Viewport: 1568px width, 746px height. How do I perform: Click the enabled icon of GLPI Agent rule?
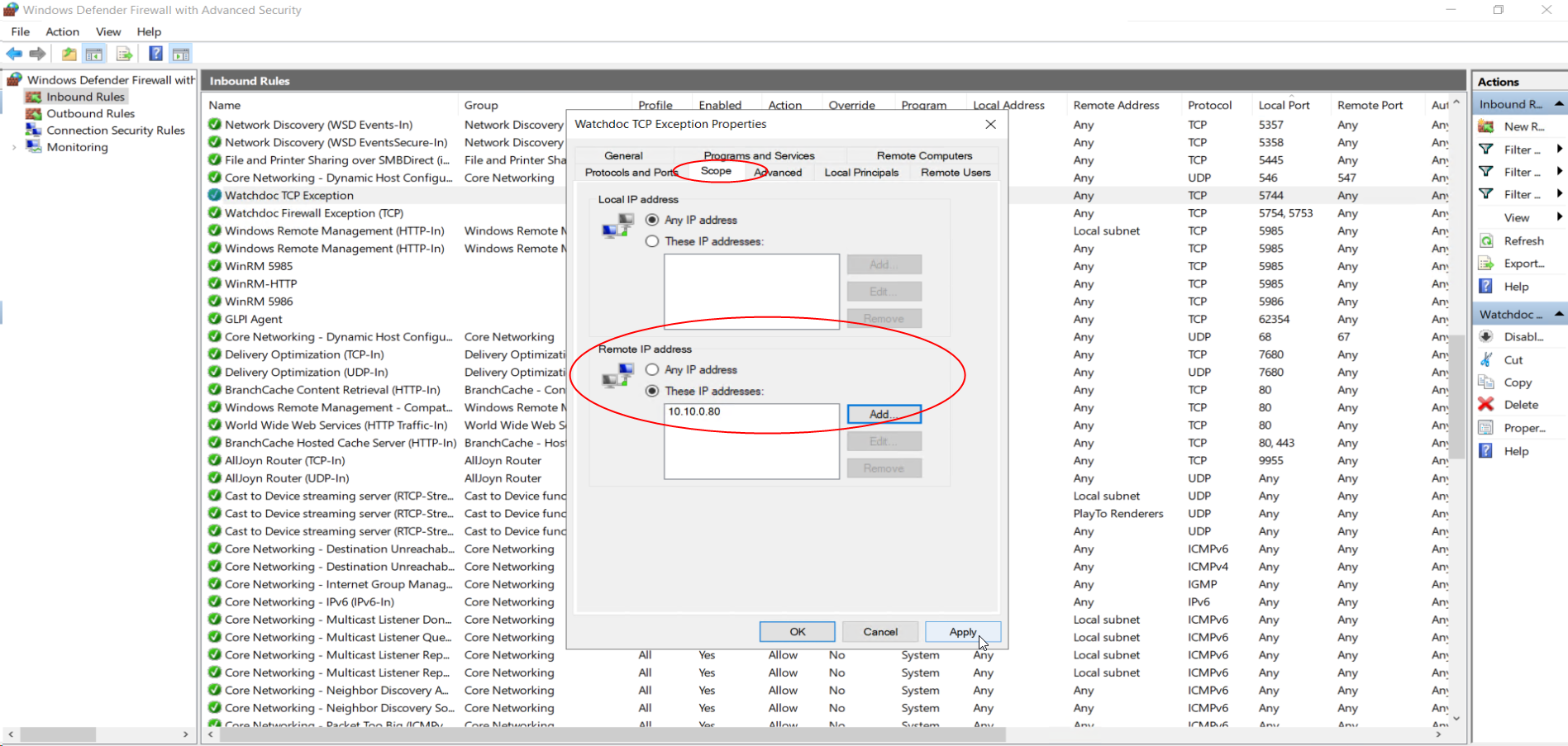pos(214,319)
